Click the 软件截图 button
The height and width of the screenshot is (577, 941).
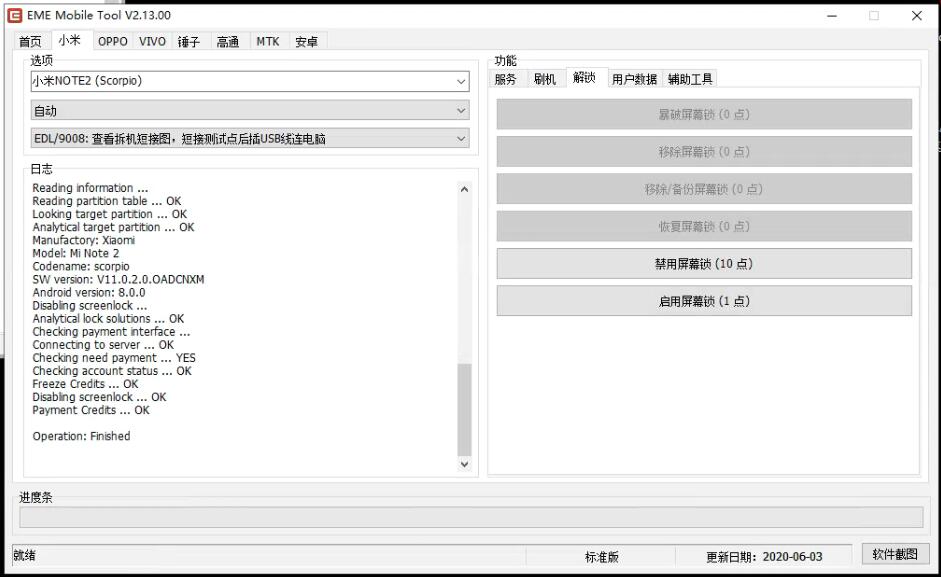[895, 554]
